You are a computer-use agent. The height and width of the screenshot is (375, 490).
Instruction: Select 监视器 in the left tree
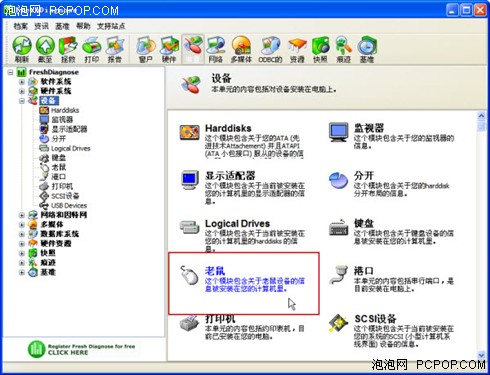[62, 119]
